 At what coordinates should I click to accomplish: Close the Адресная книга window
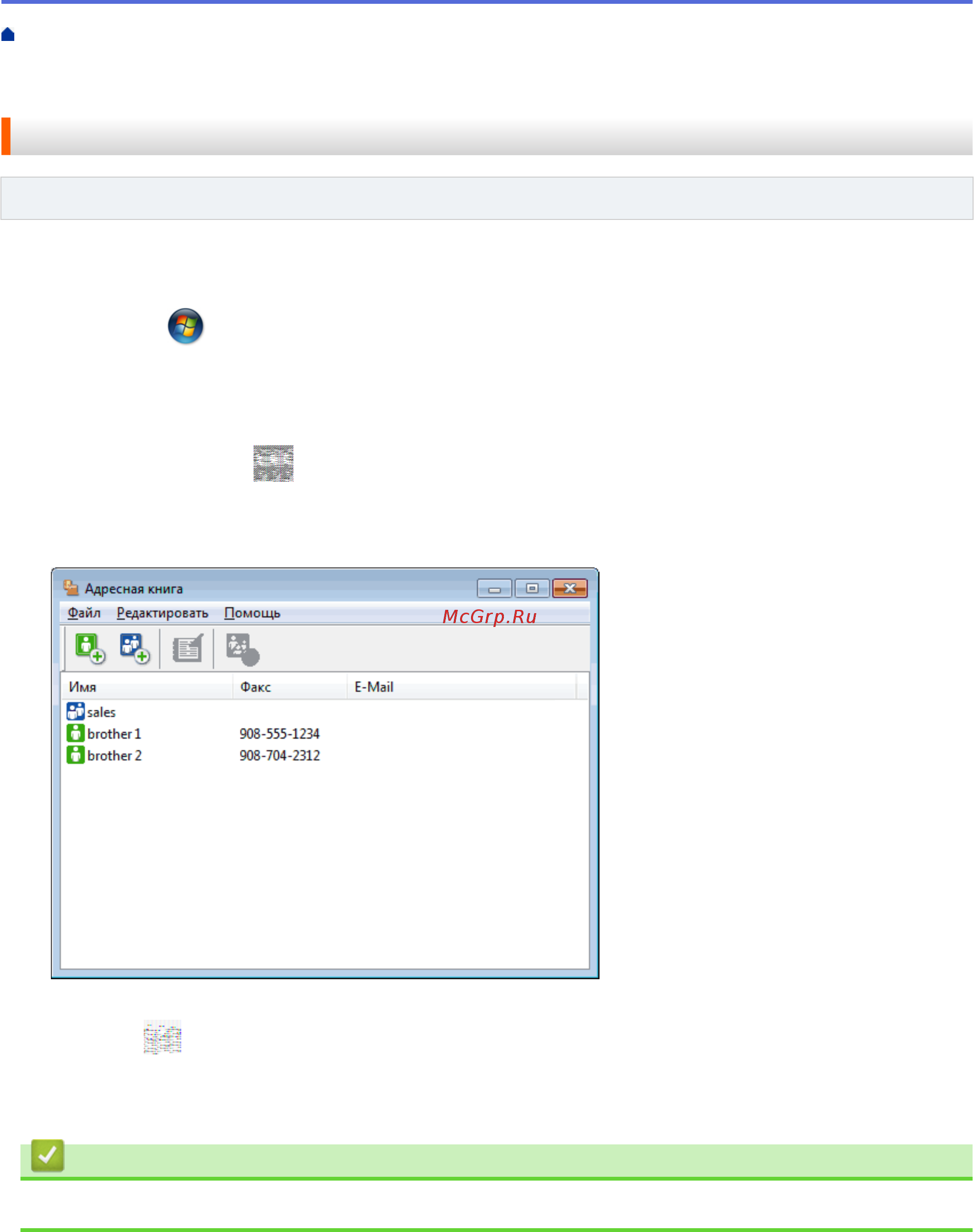click(x=570, y=588)
